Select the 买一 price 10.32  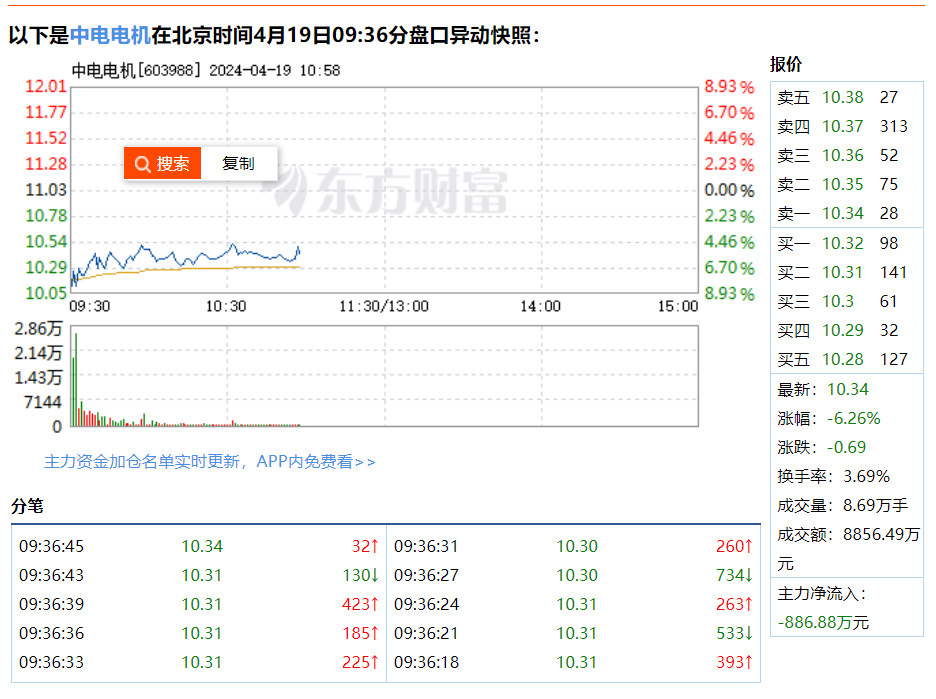point(843,243)
